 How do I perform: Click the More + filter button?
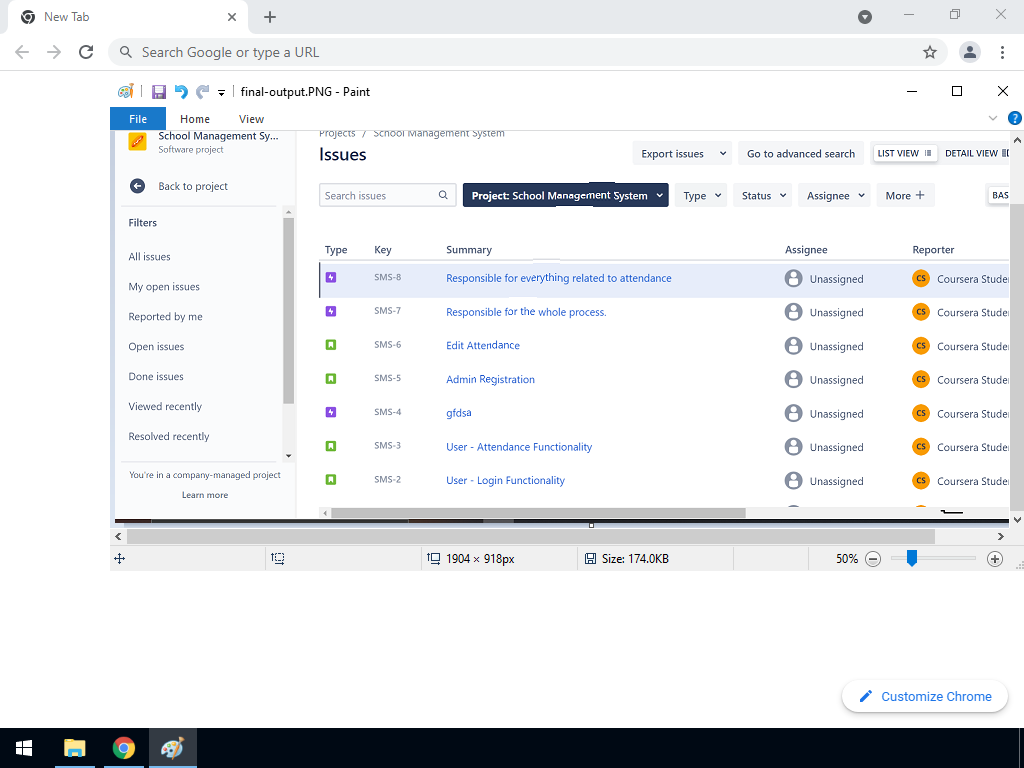click(905, 195)
